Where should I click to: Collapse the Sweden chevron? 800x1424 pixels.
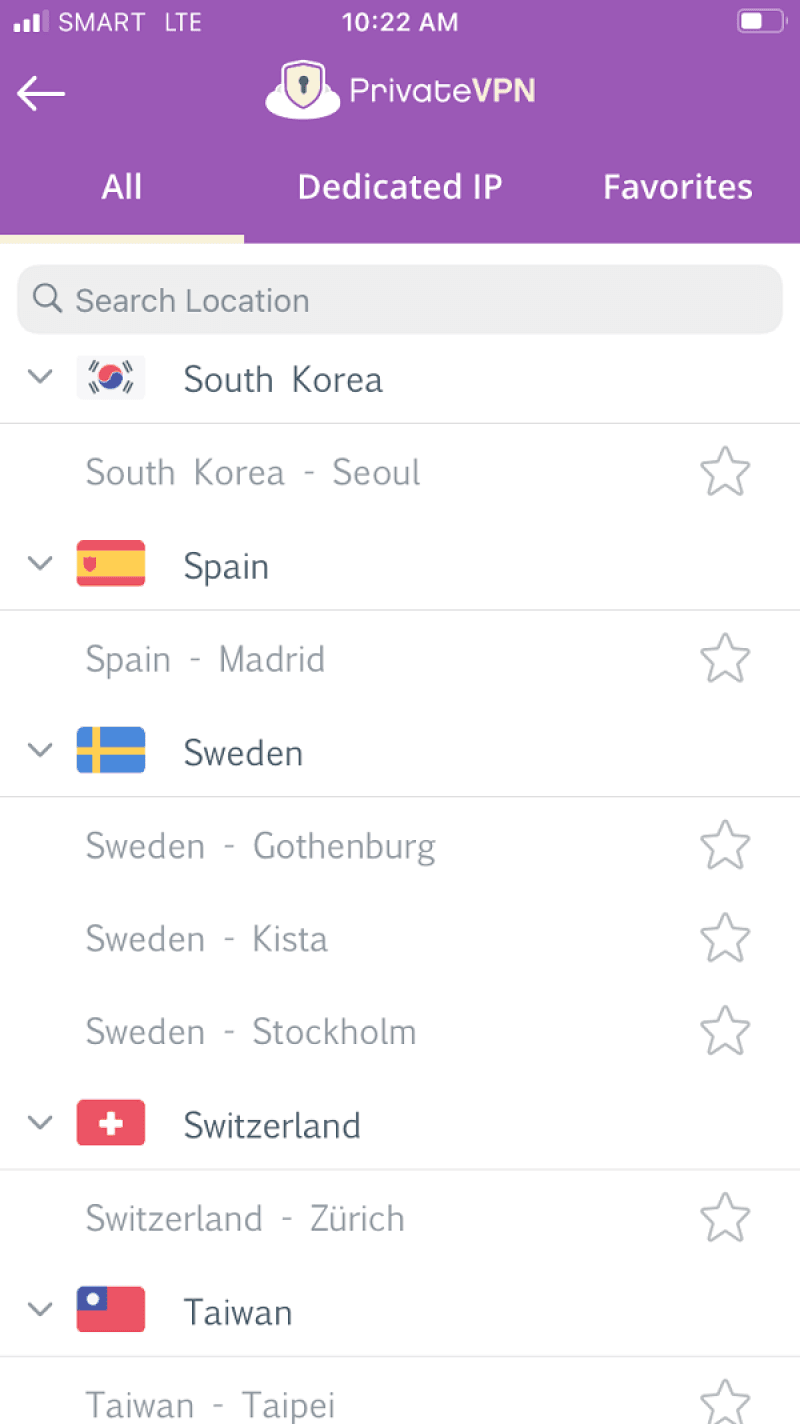click(x=40, y=750)
